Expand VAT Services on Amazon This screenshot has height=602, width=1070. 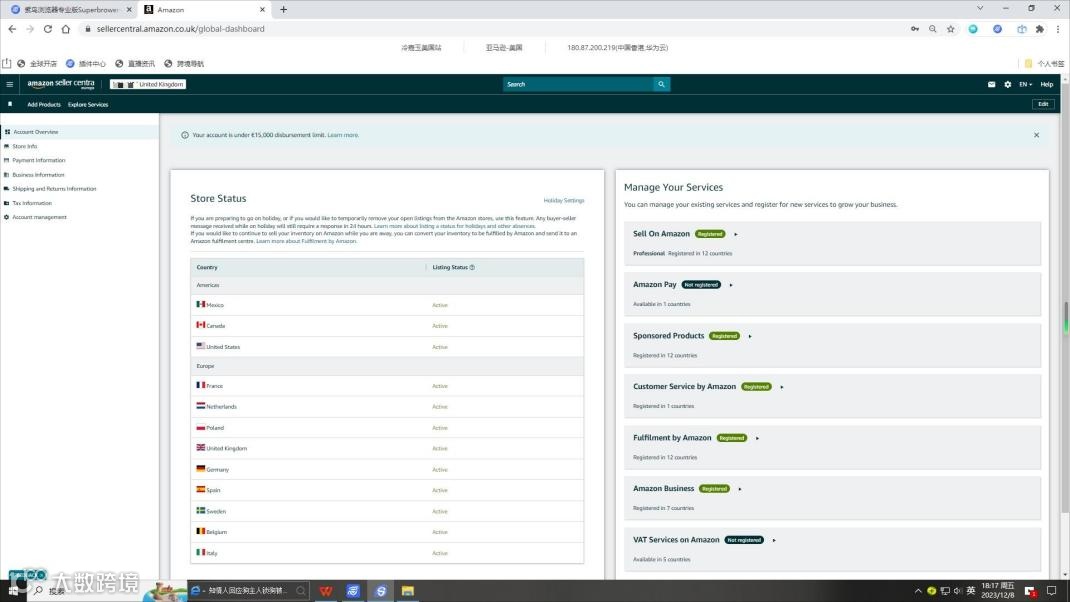pyautogui.click(x=774, y=540)
